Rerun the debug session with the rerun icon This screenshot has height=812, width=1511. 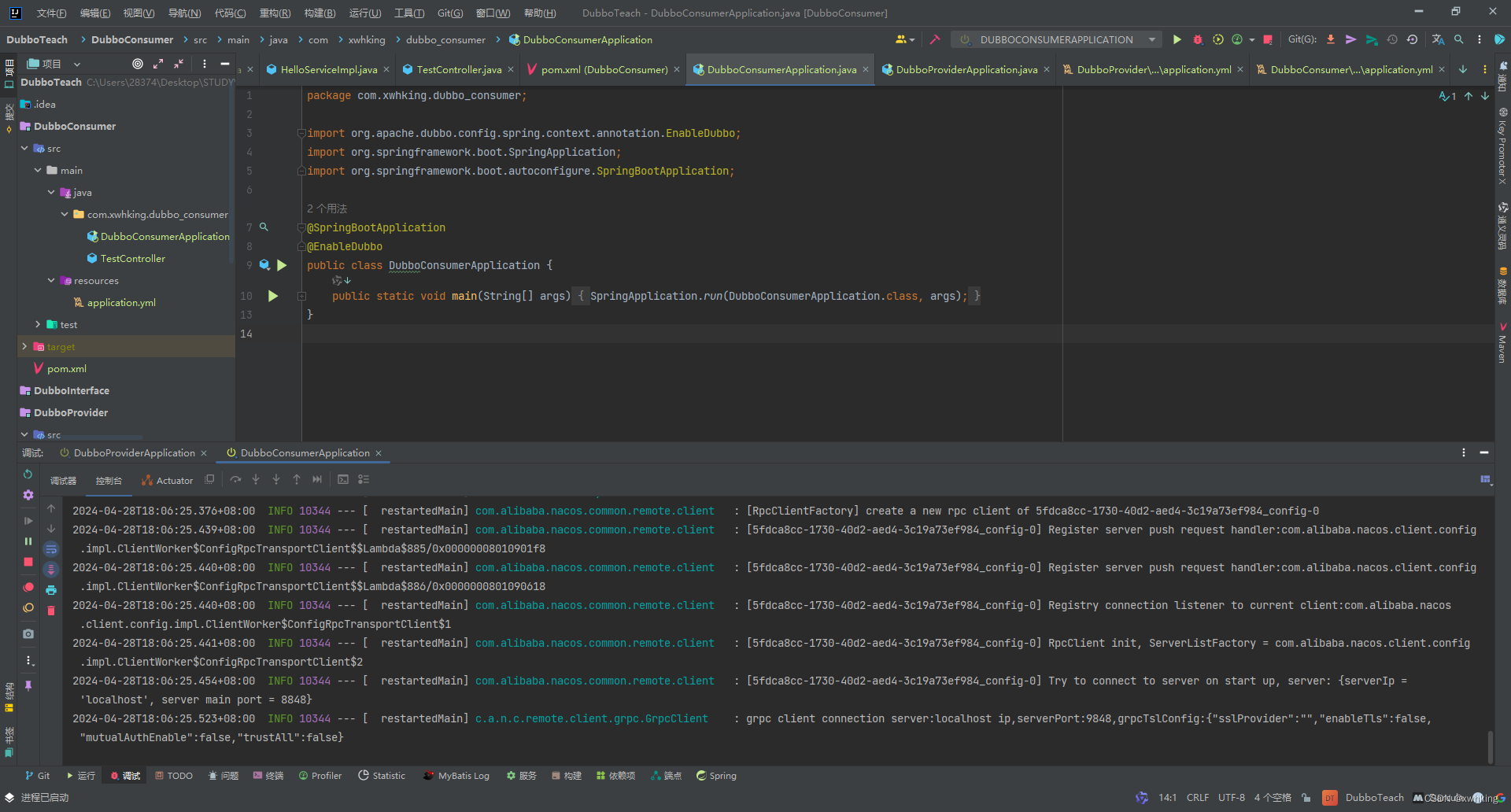pyautogui.click(x=28, y=474)
